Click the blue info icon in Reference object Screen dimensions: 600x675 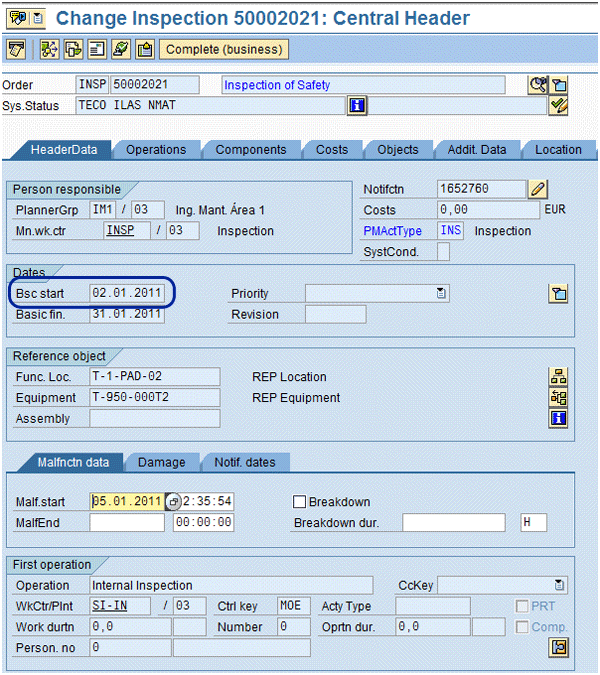pyautogui.click(x=559, y=418)
